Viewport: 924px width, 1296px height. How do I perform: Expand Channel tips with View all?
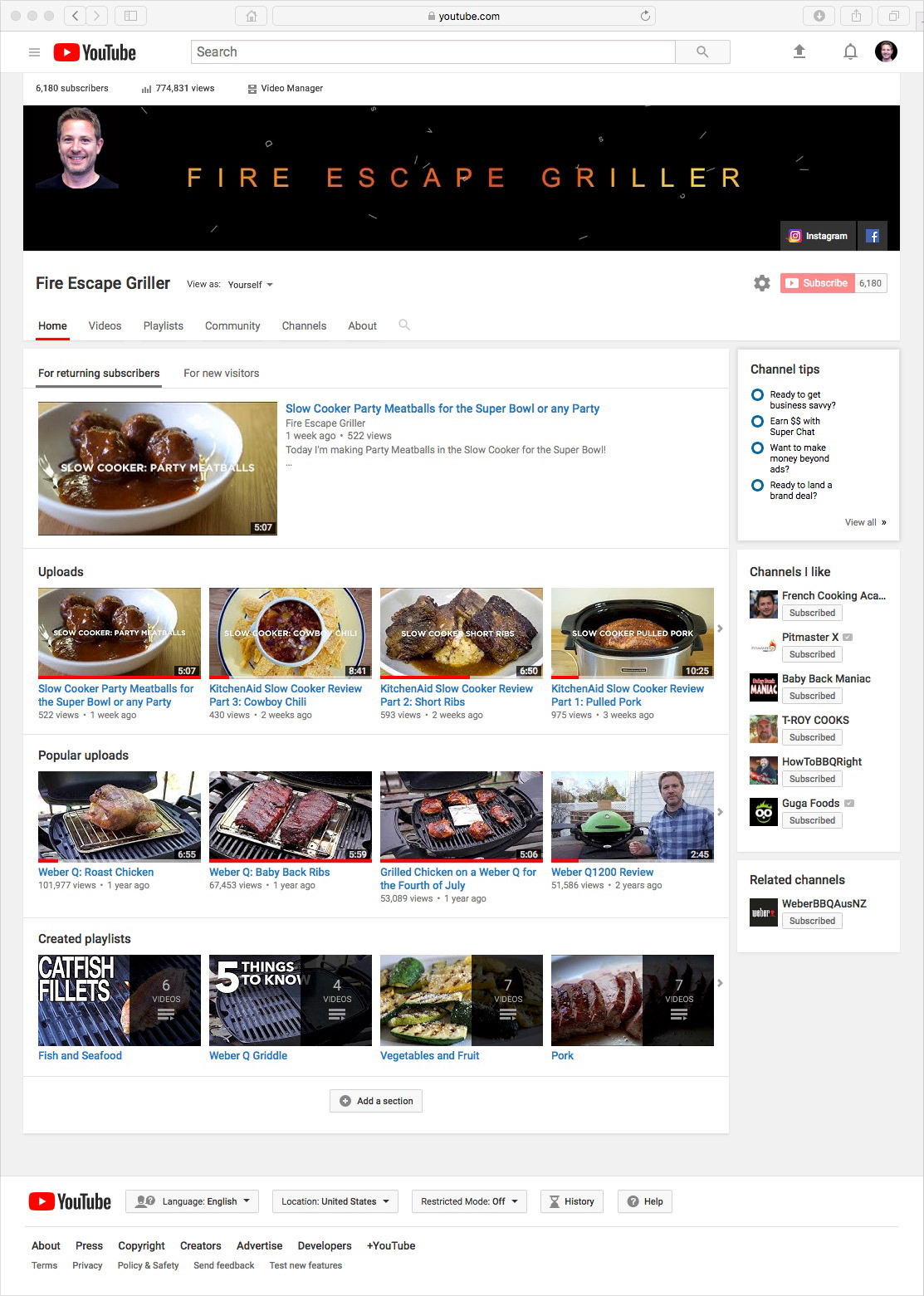click(x=866, y=522)
